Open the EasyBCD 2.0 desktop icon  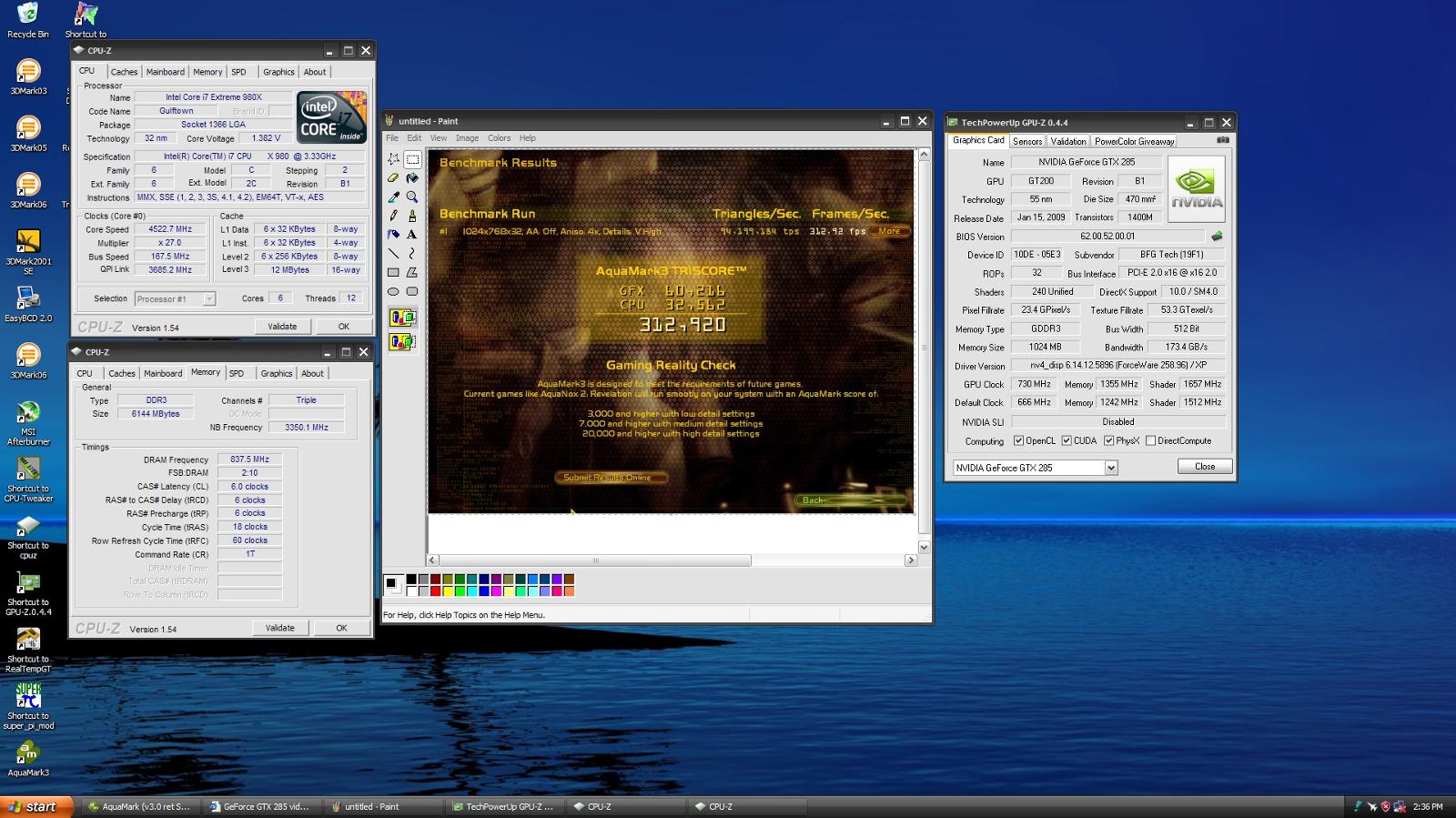[x=28, y=305]
